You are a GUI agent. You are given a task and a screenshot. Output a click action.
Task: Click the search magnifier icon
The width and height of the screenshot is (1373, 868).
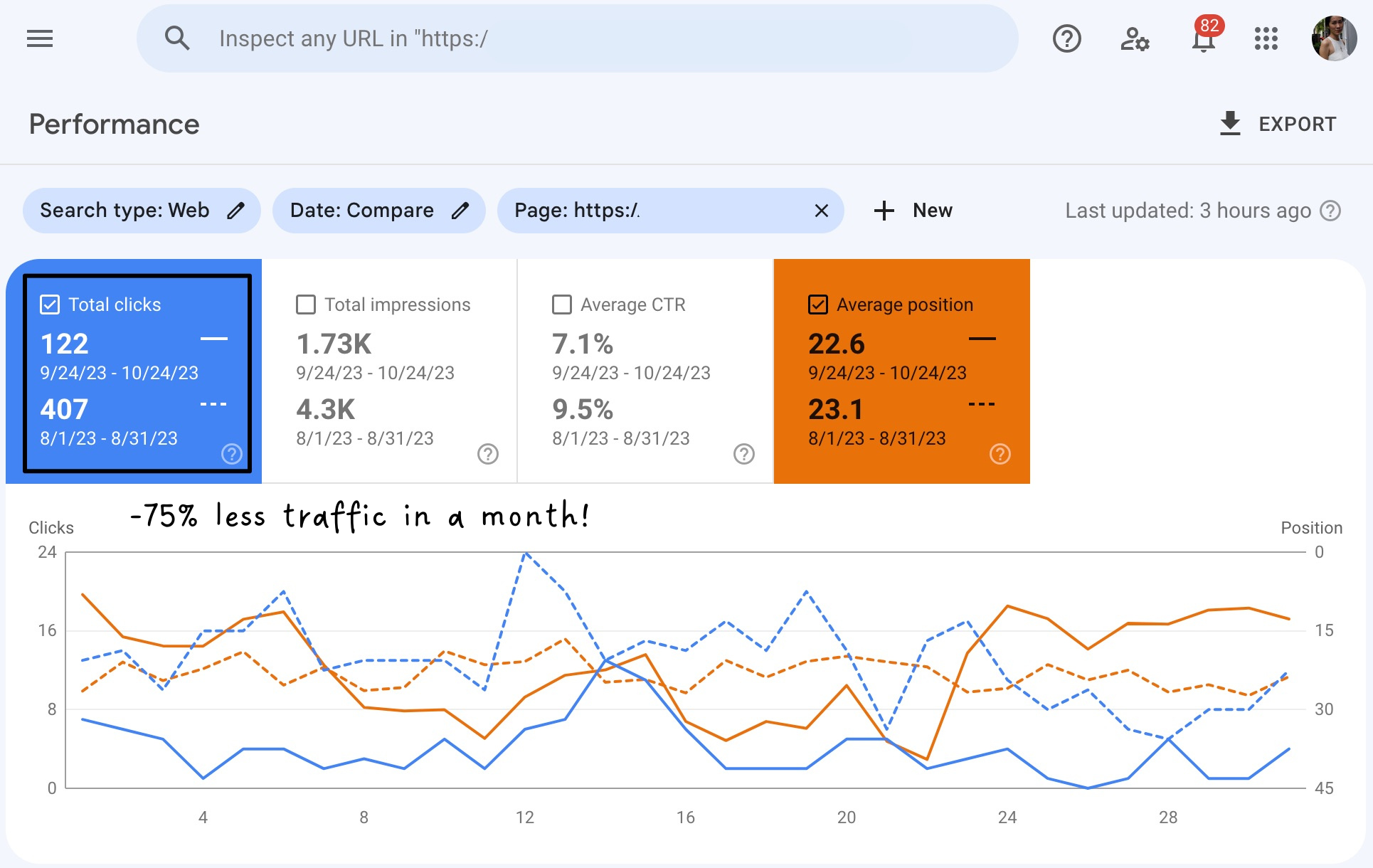click(x=177, y=38)
